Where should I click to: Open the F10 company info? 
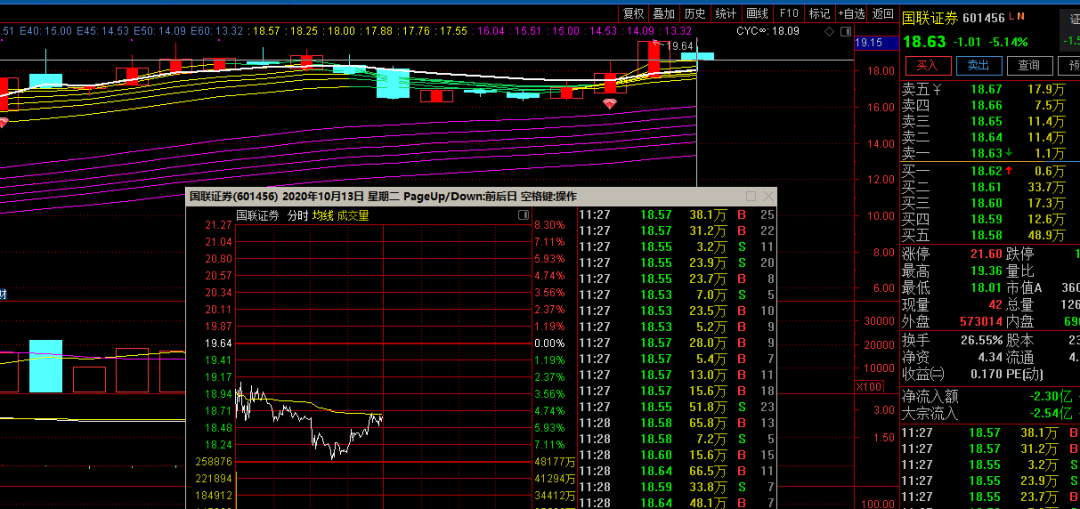tap(789, 13)
